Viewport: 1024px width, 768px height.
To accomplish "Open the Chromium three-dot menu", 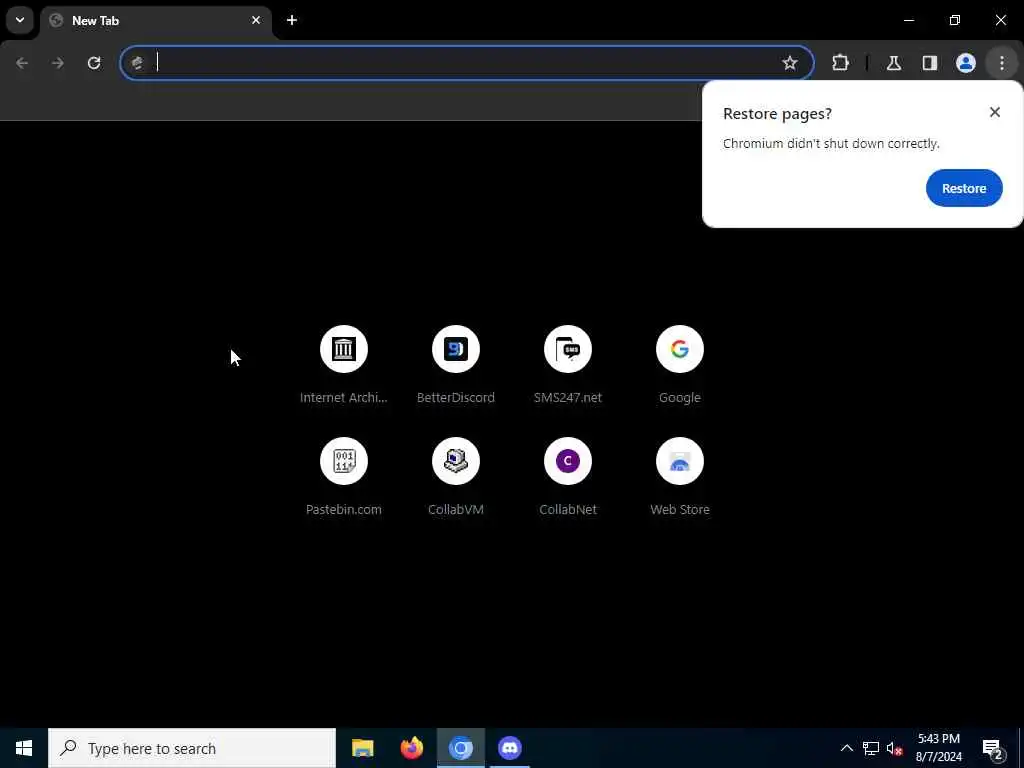I will pos(1002,63).
